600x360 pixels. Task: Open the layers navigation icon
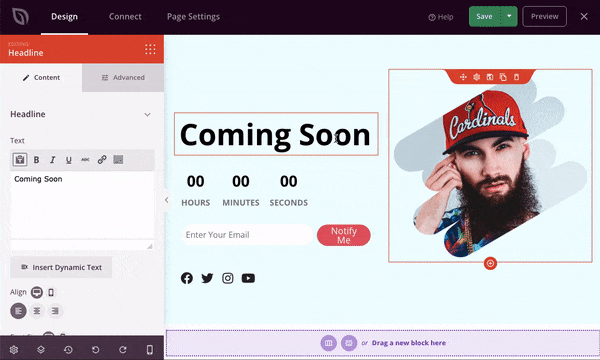[x=41, y=350]
